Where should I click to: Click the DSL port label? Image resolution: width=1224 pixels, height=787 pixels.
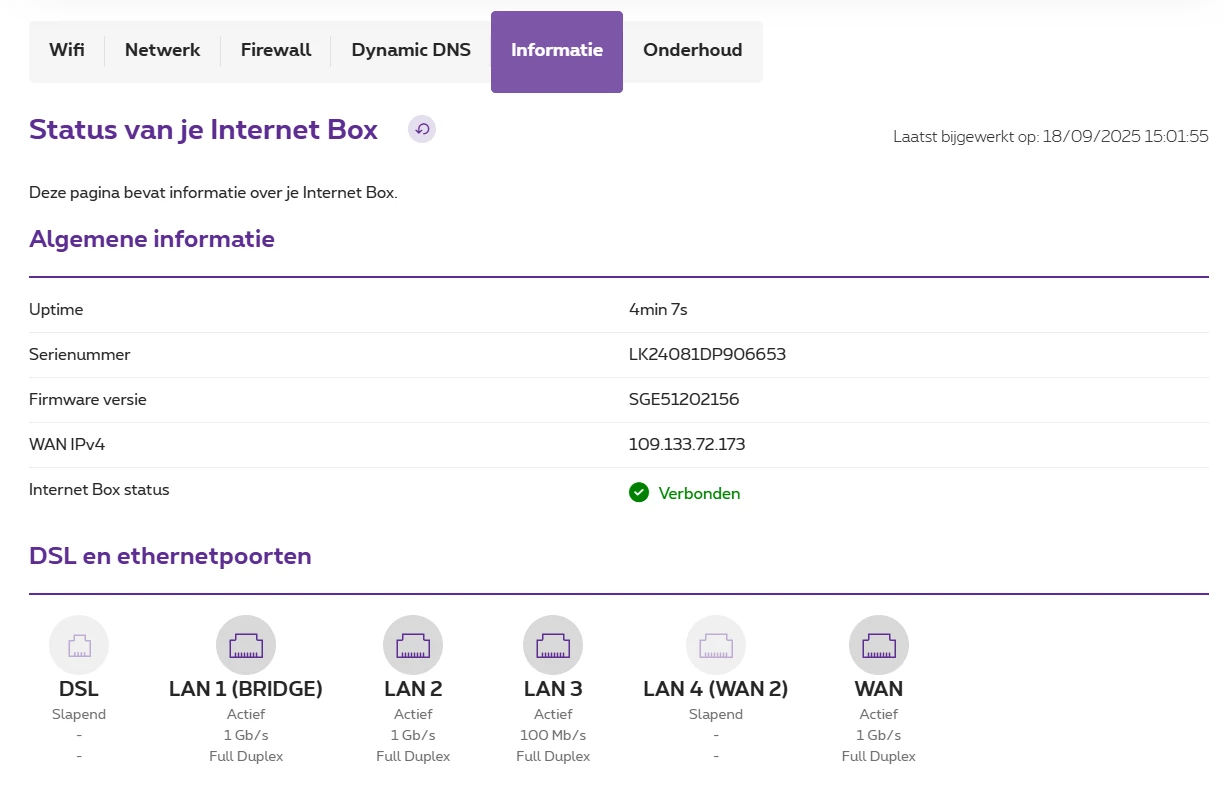click(79, 689)
